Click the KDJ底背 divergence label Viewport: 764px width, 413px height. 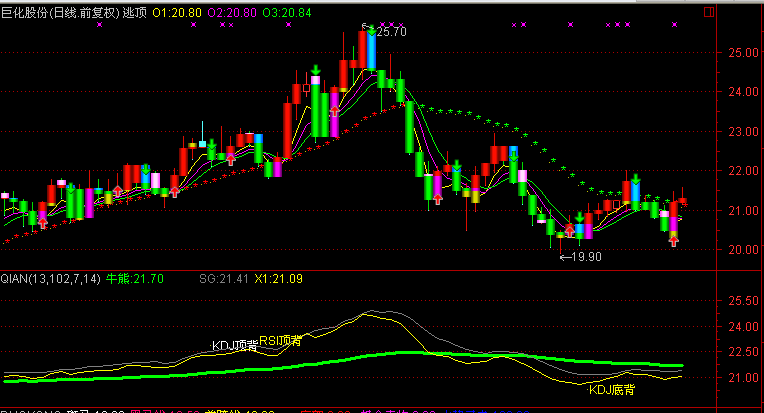tap(611, 390)
